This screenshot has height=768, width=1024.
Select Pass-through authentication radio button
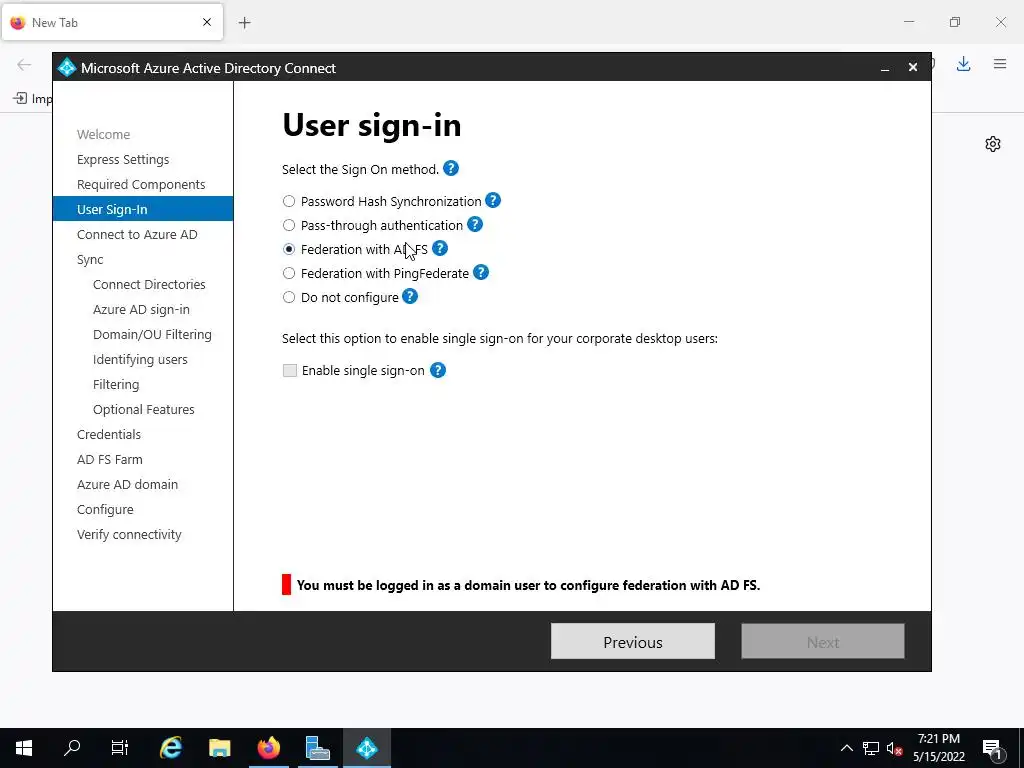click(289, 225)
